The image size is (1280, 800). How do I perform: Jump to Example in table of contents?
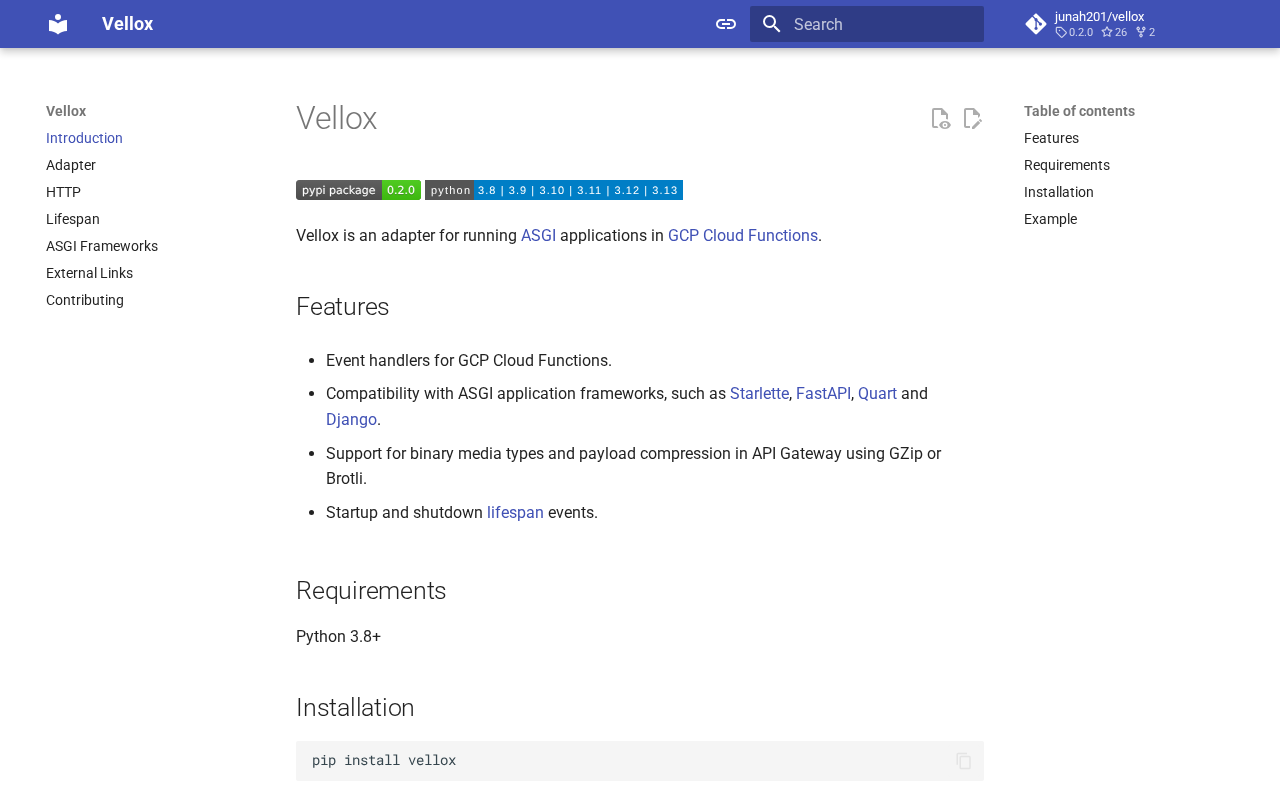coord(1050,219)
